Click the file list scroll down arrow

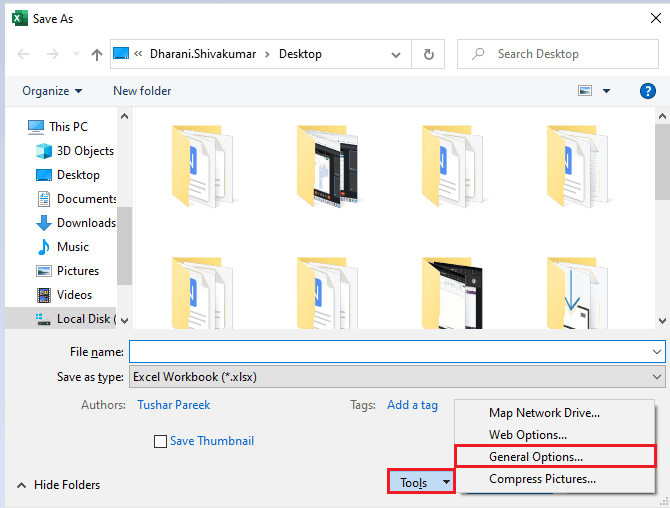(662, 320)
